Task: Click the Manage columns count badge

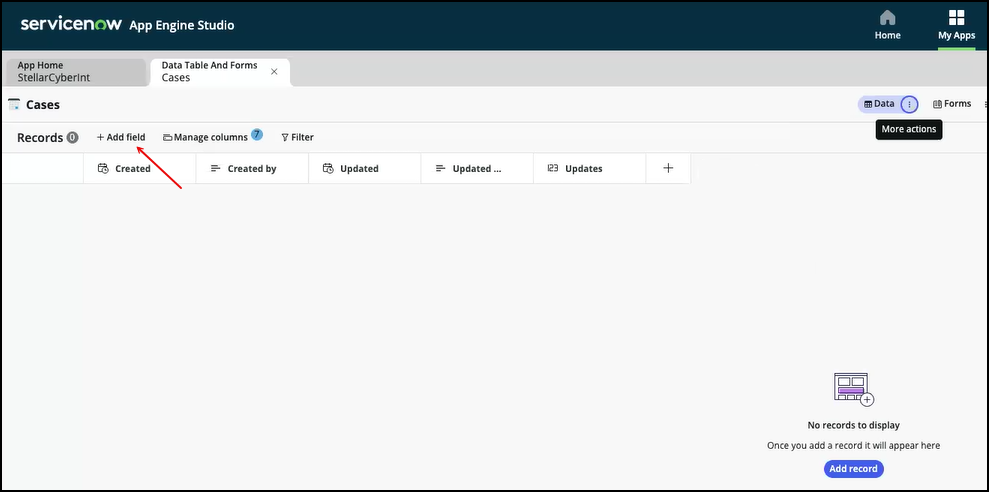Action: tap(257, 134)
